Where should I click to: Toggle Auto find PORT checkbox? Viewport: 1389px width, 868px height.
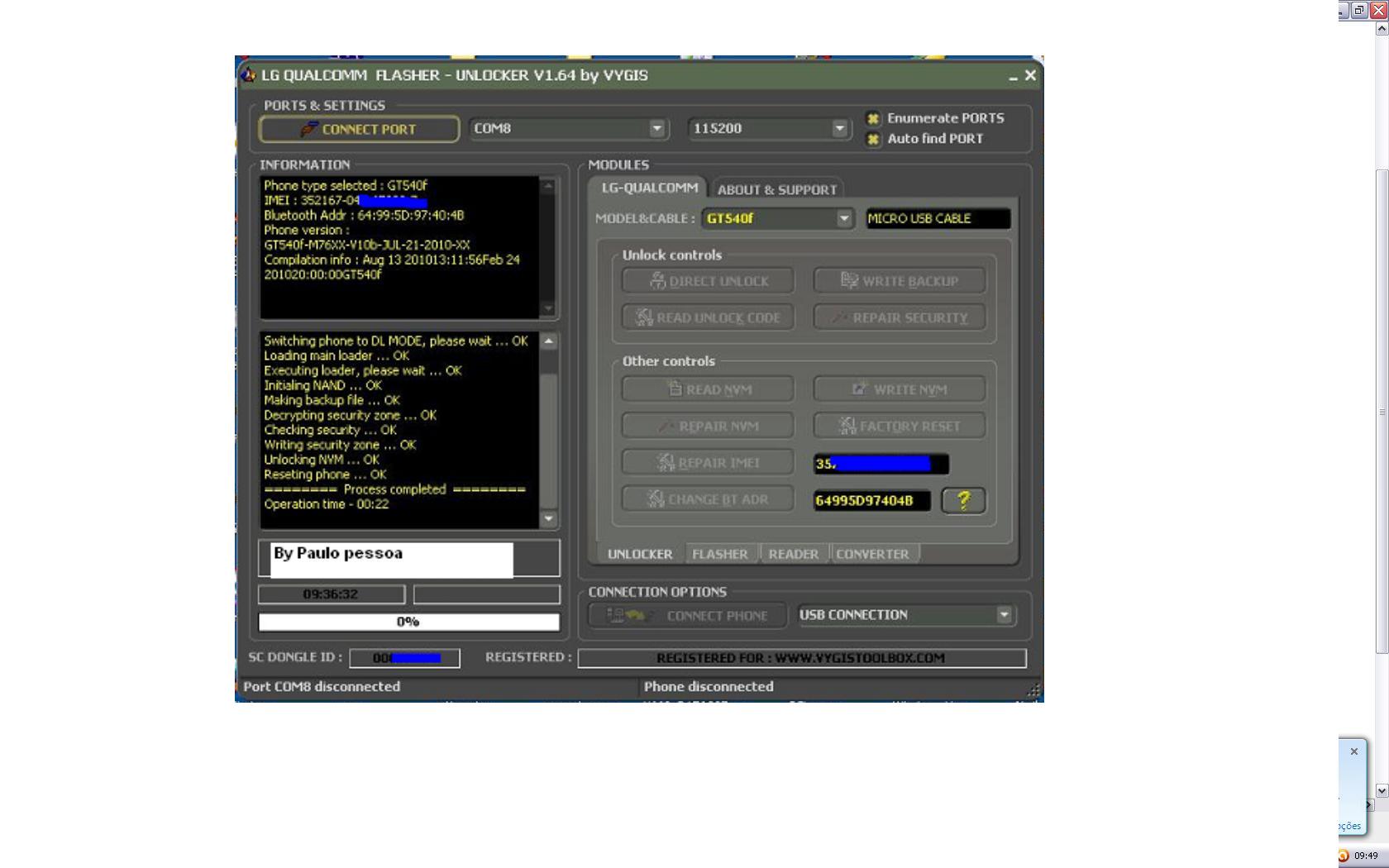tap(873, 139)
